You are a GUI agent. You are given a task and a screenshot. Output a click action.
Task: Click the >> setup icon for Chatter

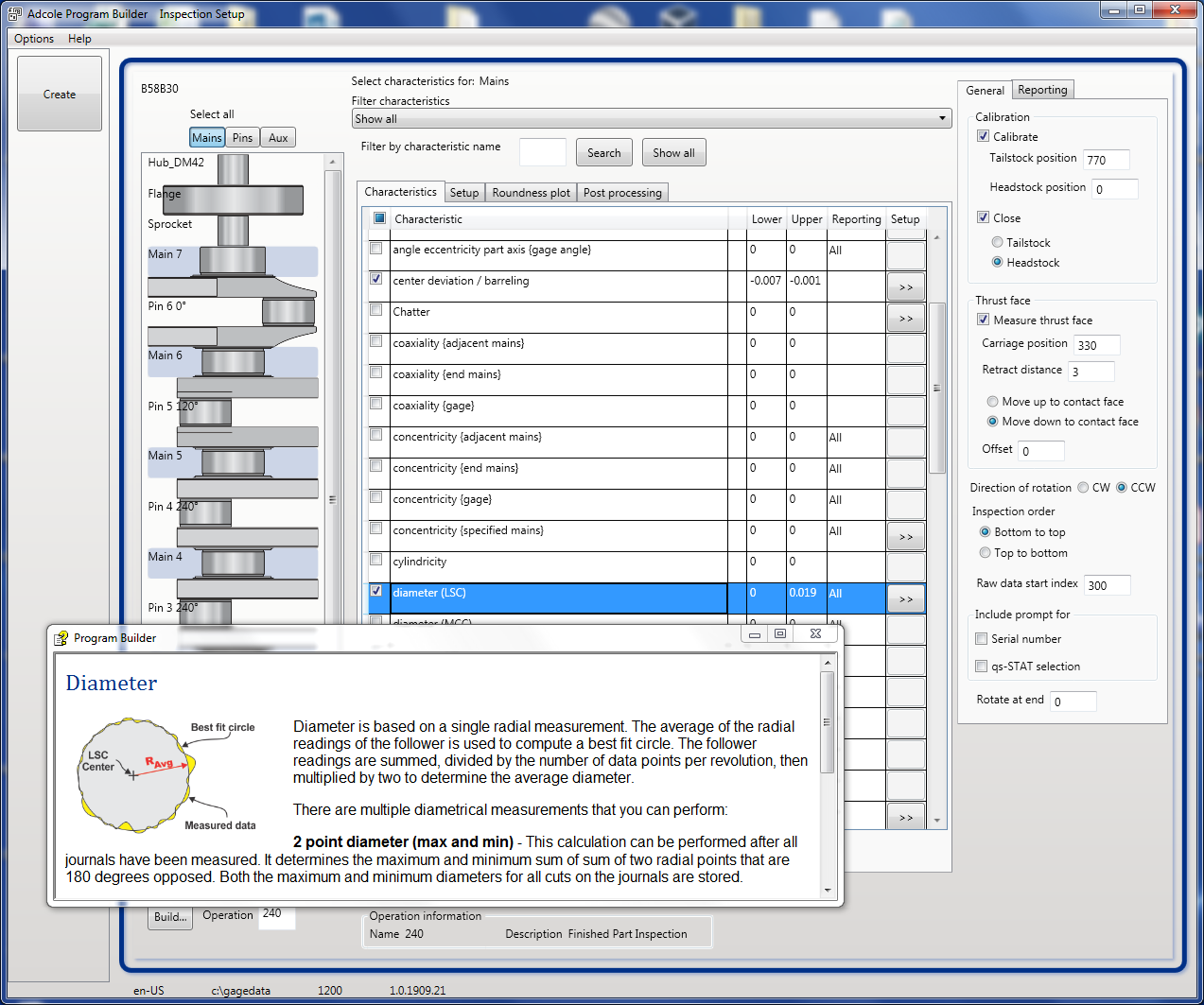(905, 318)
